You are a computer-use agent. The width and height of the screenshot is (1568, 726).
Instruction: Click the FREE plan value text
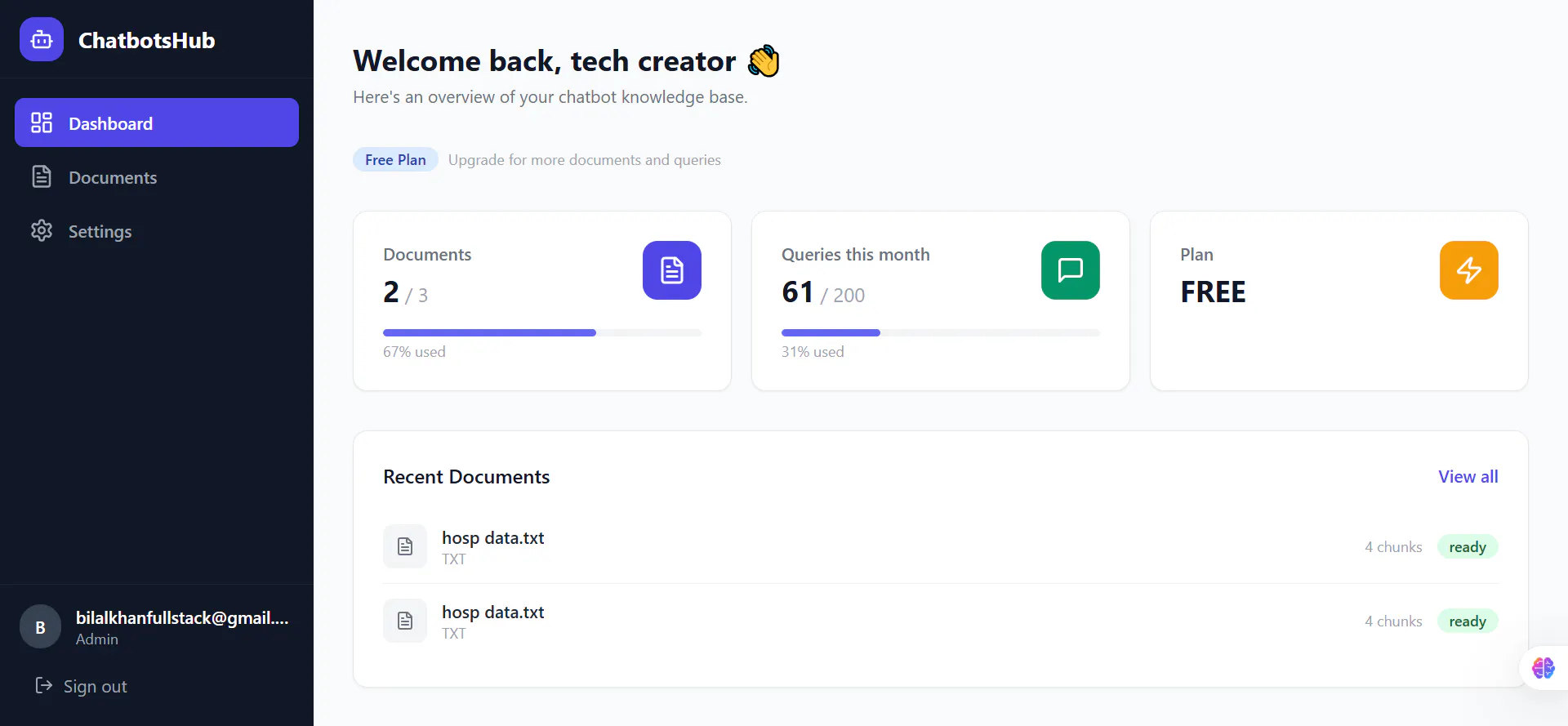pos(1213,292)
